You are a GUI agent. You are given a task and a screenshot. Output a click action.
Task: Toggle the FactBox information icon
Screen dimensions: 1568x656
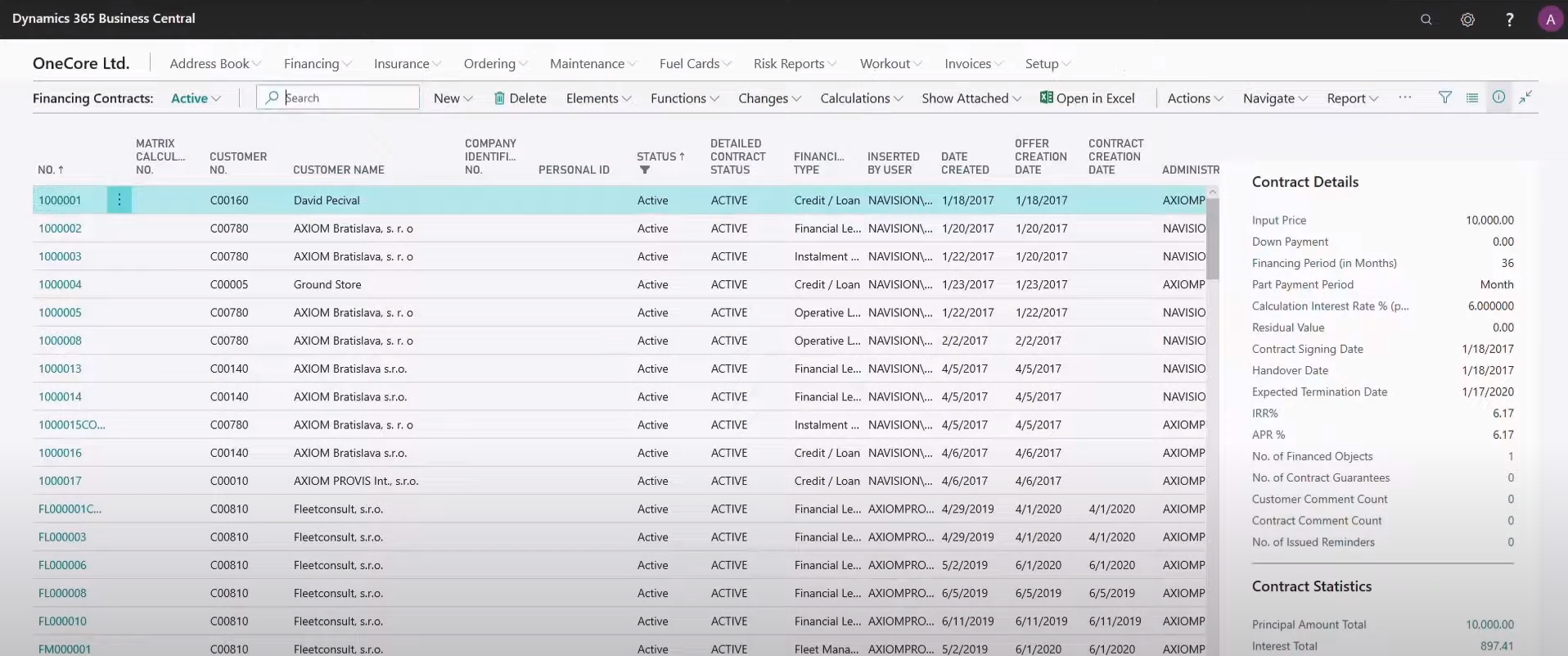[x=1498, y=97]
